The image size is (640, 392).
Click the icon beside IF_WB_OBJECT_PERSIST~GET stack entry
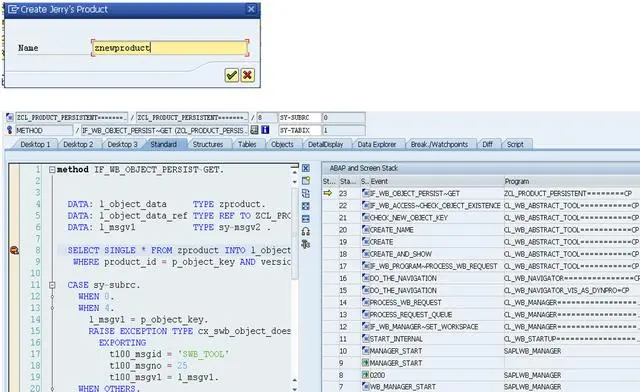tap(366, 193)
